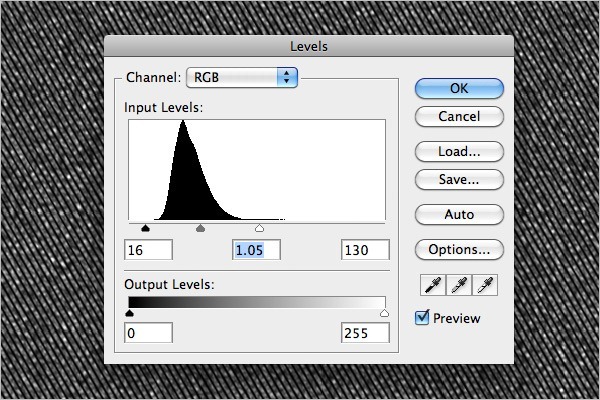Open the Channel RGB dropdown
This screenshot has width=600, height=400.
pos(242,78)
